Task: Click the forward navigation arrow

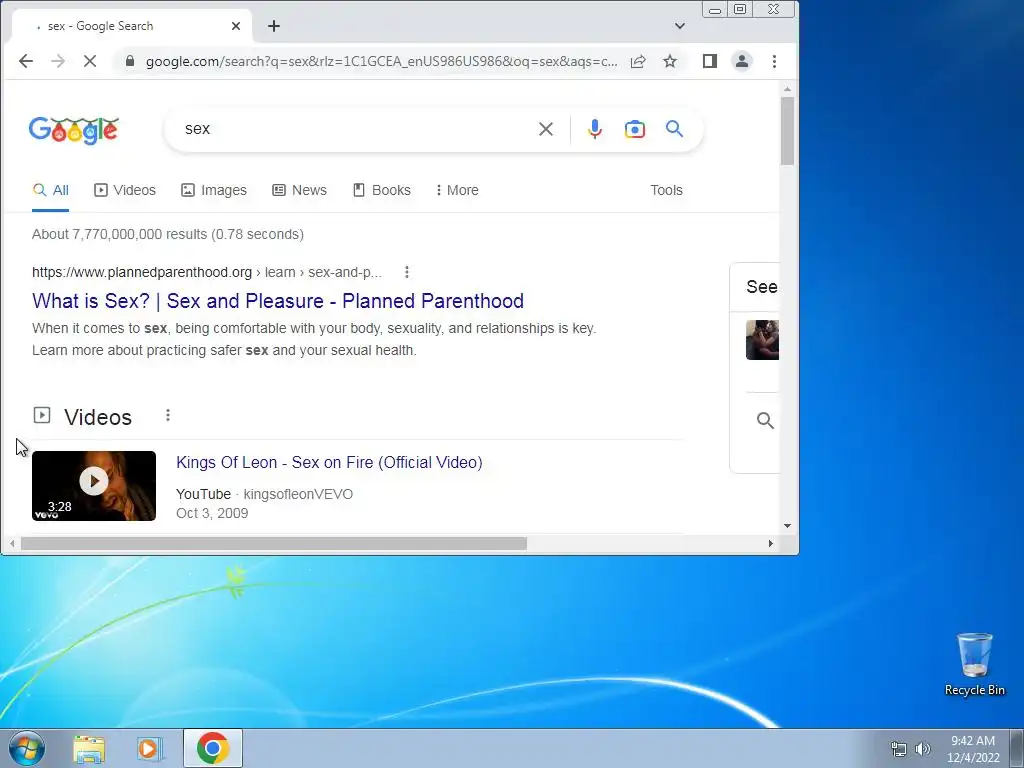Action: pos(58,61)
